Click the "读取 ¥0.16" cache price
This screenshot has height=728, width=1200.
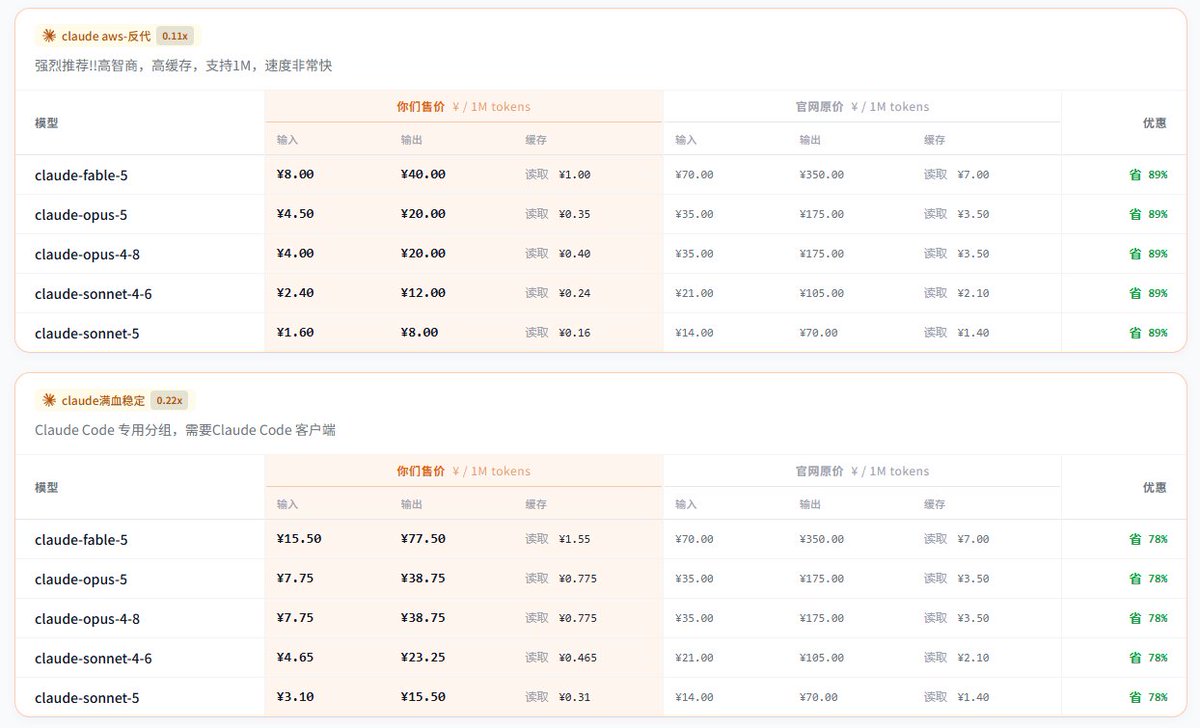click(x=558, y=332)
